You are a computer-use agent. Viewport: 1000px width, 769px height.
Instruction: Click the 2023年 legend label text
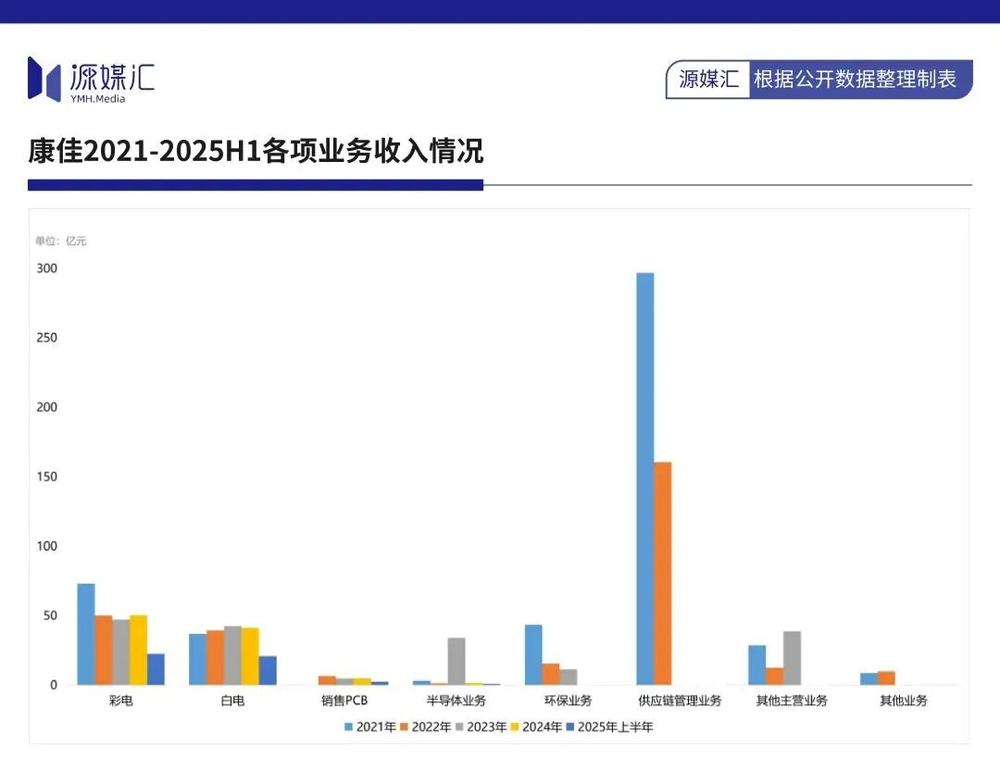487,727
